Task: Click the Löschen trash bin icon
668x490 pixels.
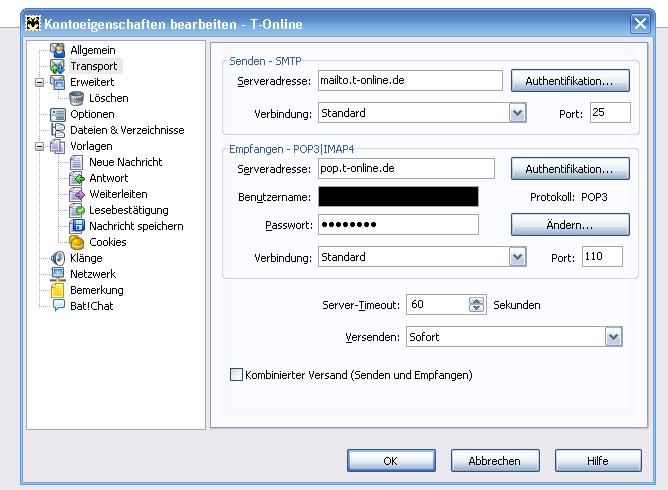Action: 77,98
